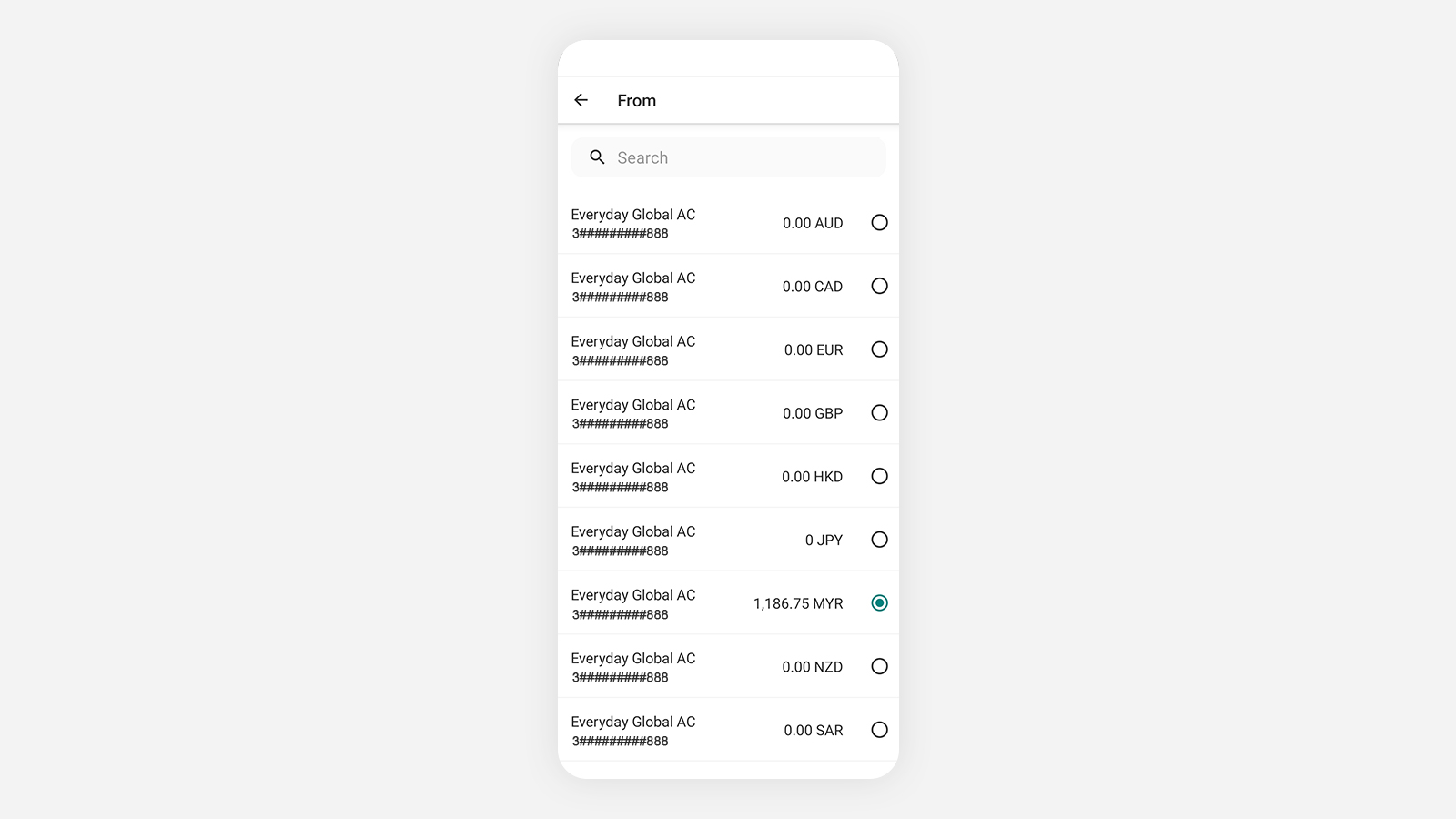Focus the Search input field
Viewport: 1456px width, 819px height.
(x=728, y=157)
